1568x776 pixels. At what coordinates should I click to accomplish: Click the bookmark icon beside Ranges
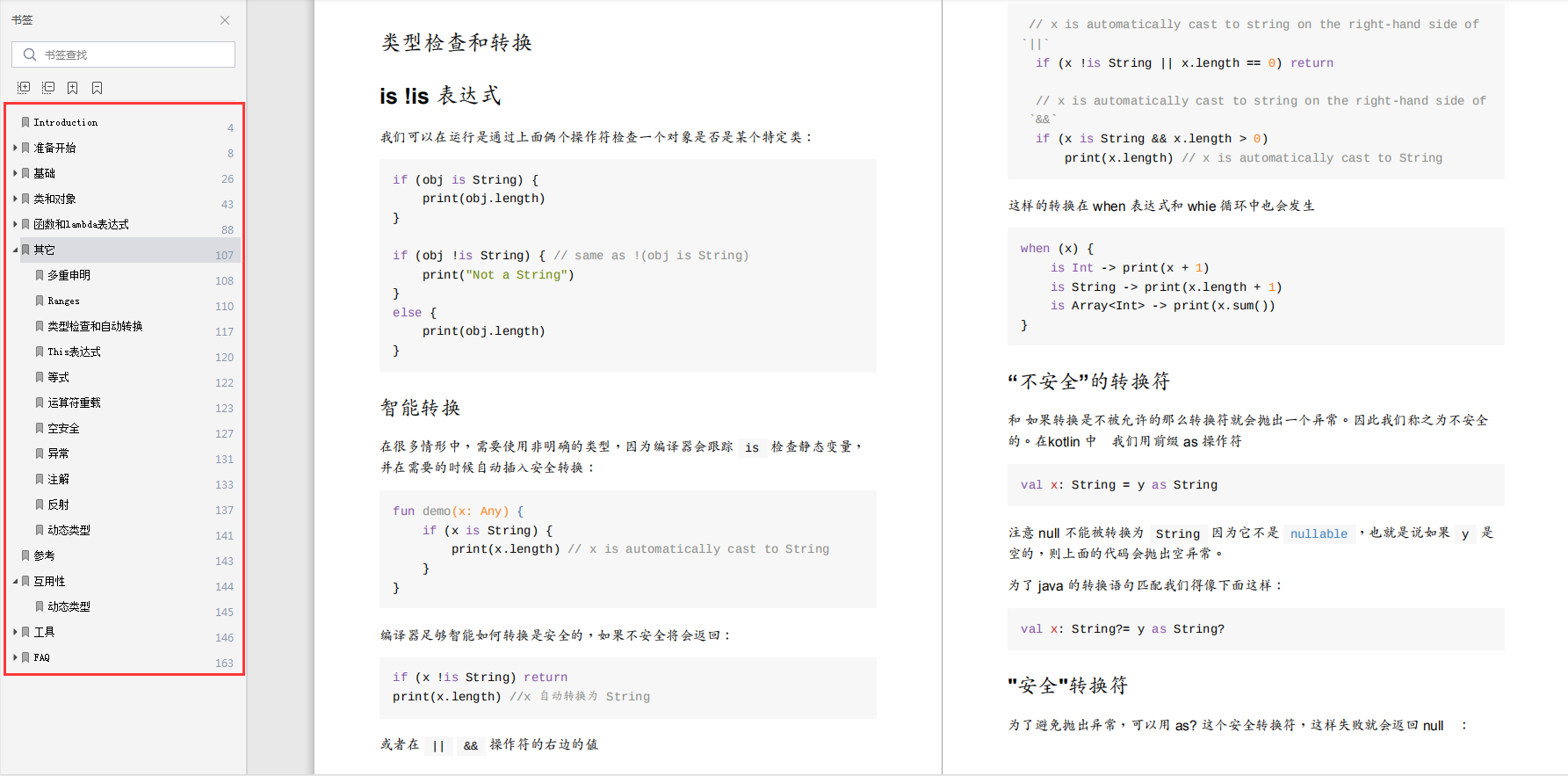[40, 301]
